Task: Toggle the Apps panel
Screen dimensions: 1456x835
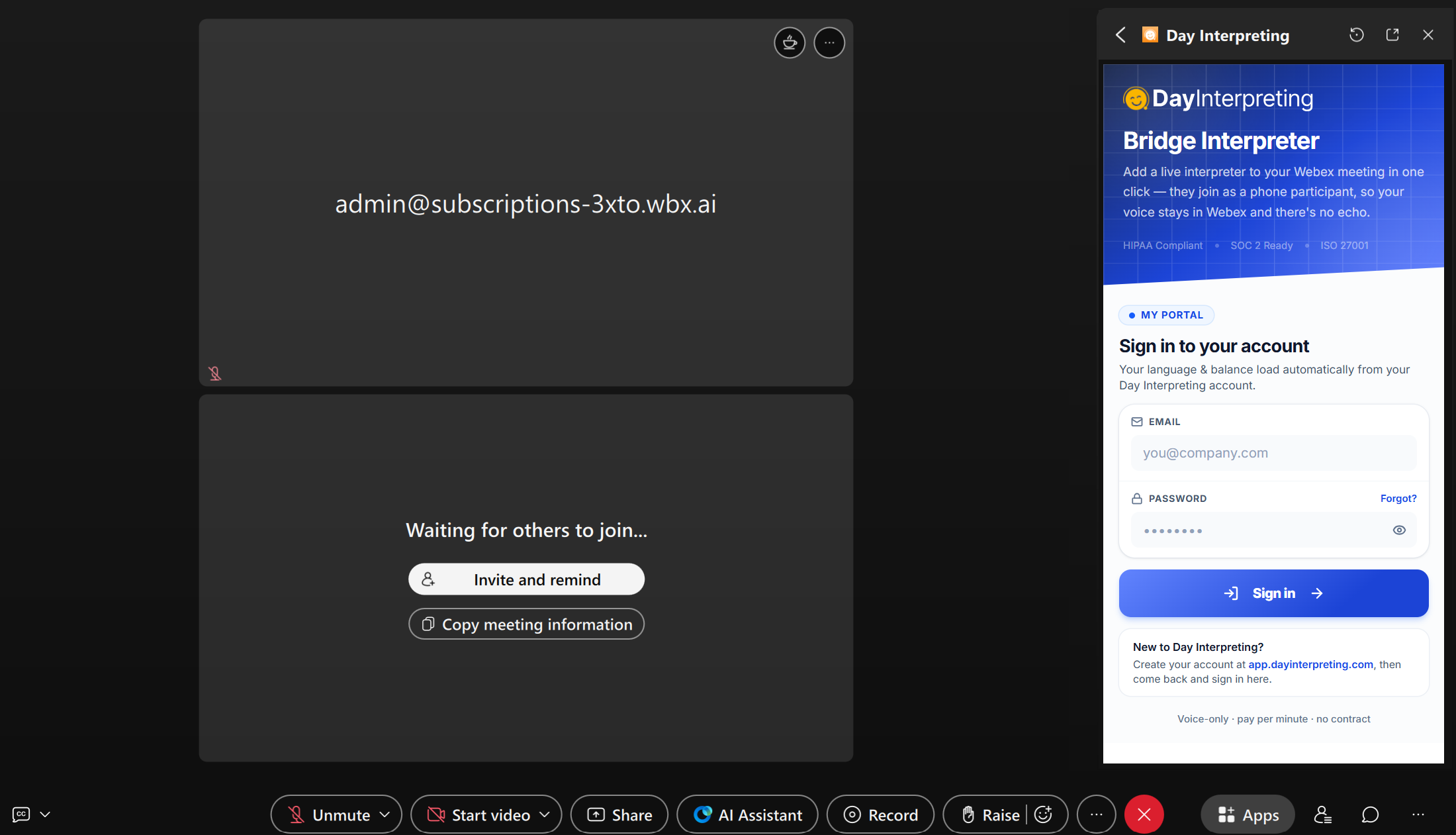Action: [1248, 814]
